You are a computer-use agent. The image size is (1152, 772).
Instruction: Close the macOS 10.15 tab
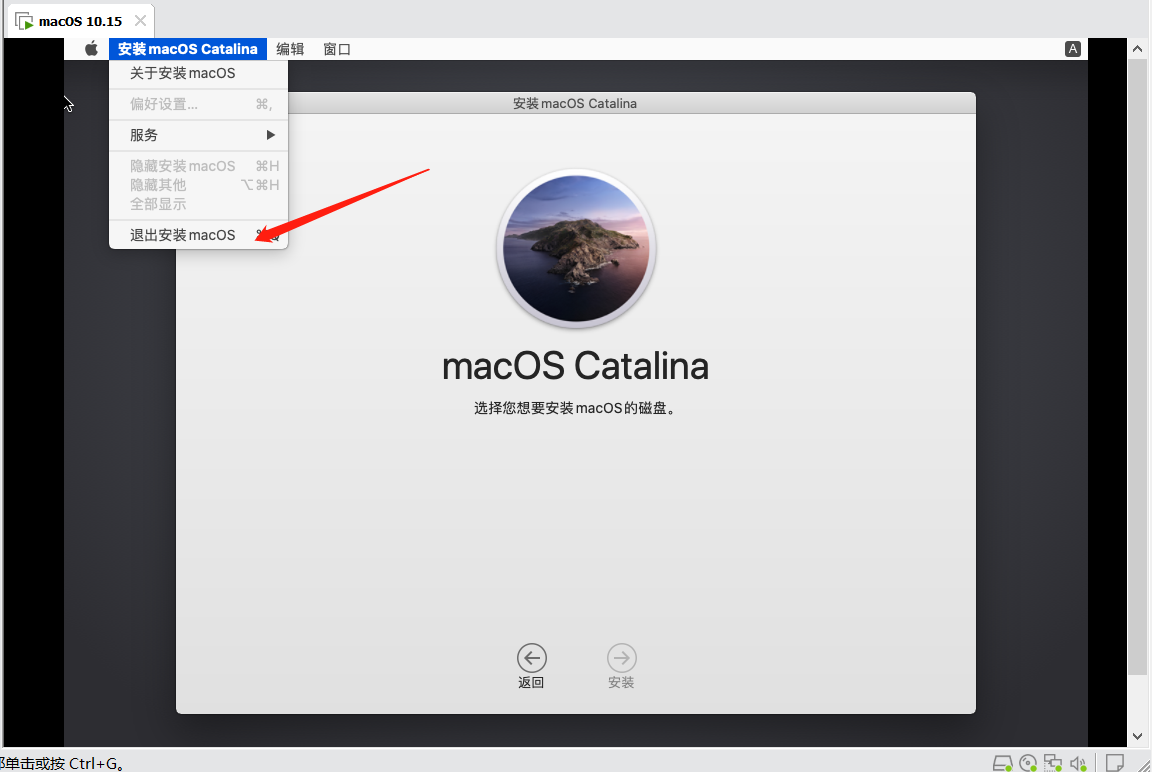pyautogui.click(x=140, y=21)
